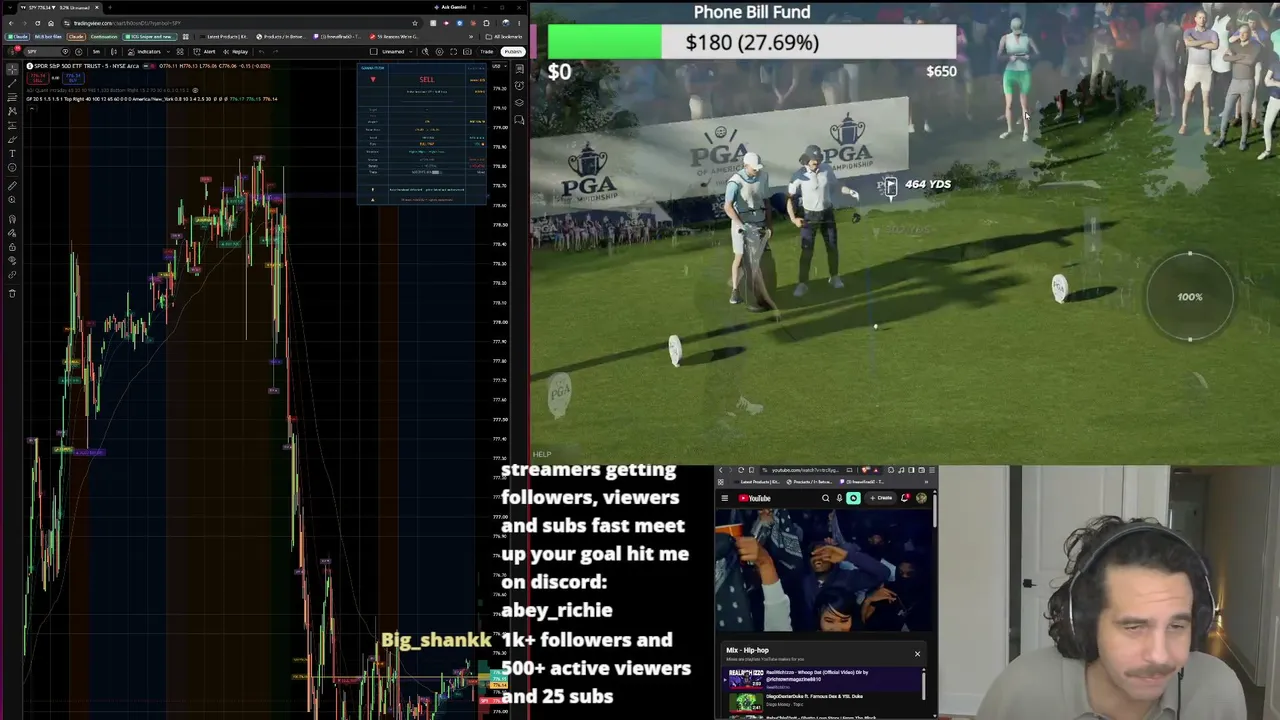Open YouTube search
The width and height of the screenshot is (1280, 720).
click(826, 498)
